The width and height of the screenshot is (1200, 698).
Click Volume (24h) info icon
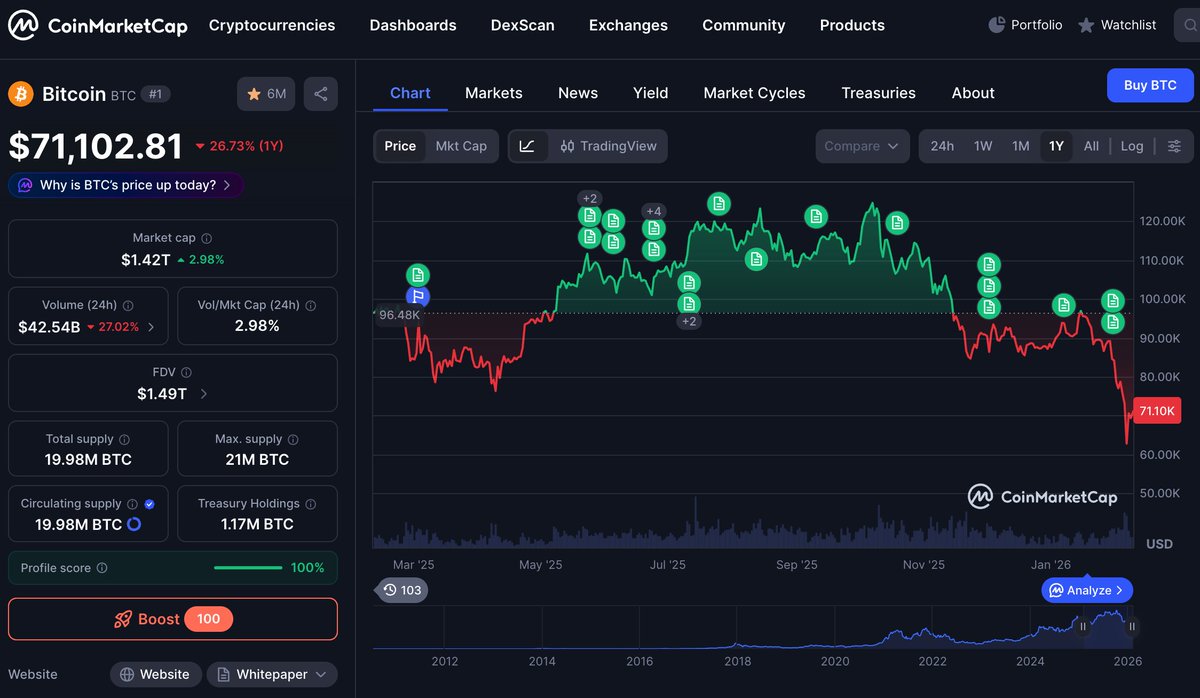pos(128,306)
